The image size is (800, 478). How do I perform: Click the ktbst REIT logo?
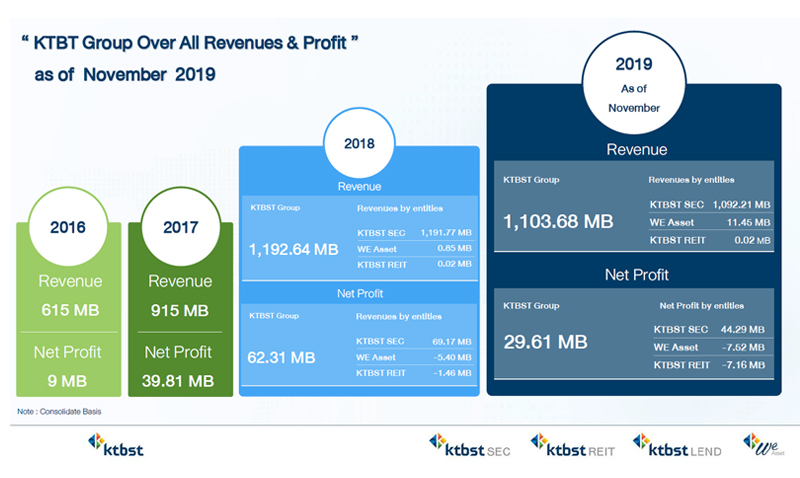(x=572, y=445)
